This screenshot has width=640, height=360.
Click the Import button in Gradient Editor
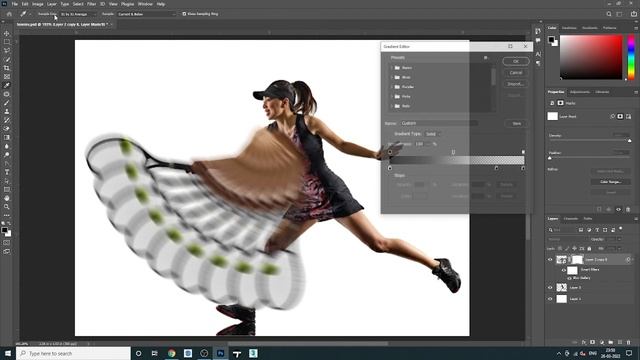[516, 84]
